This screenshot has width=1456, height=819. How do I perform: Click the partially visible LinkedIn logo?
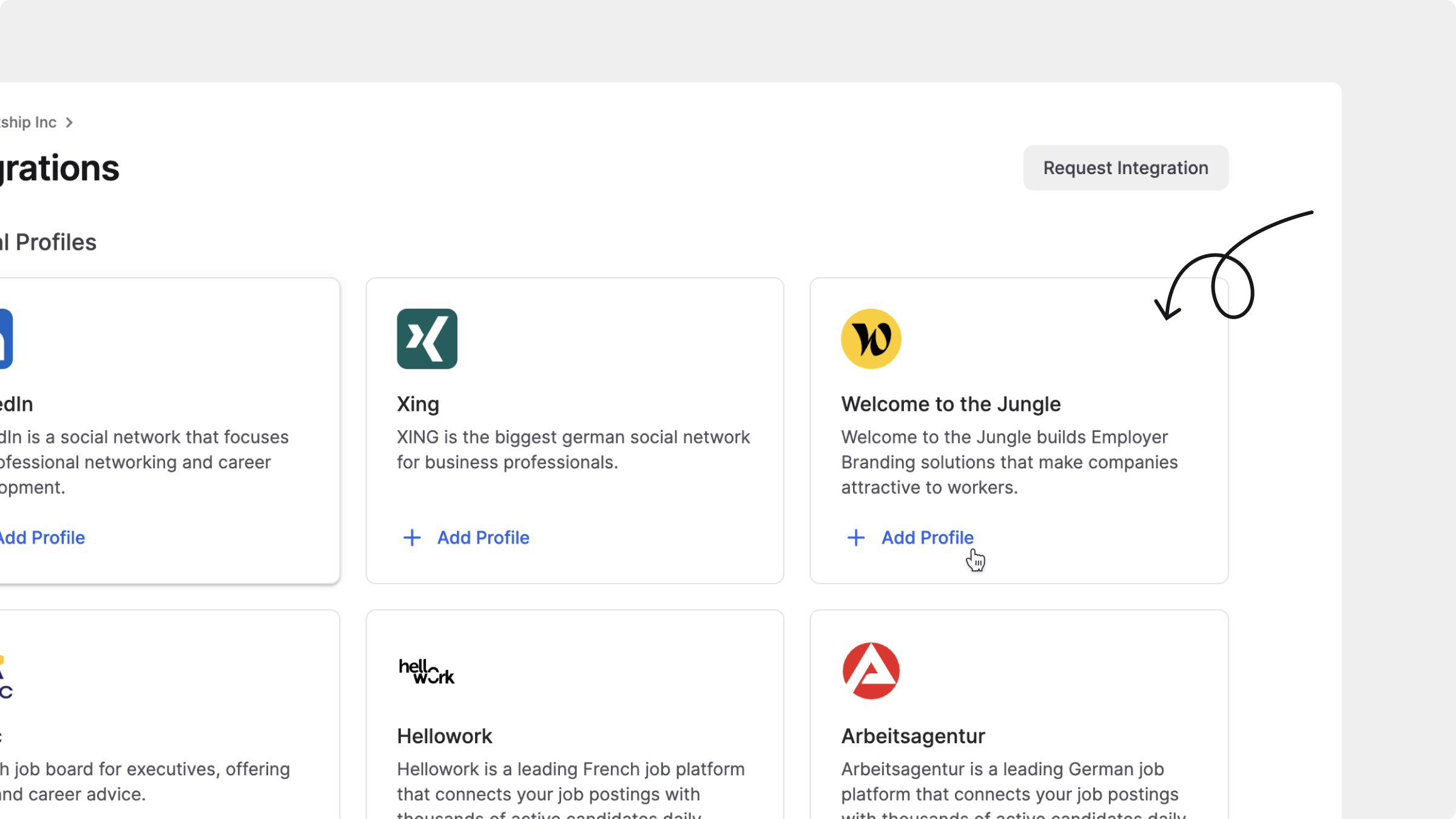point(5,339)
